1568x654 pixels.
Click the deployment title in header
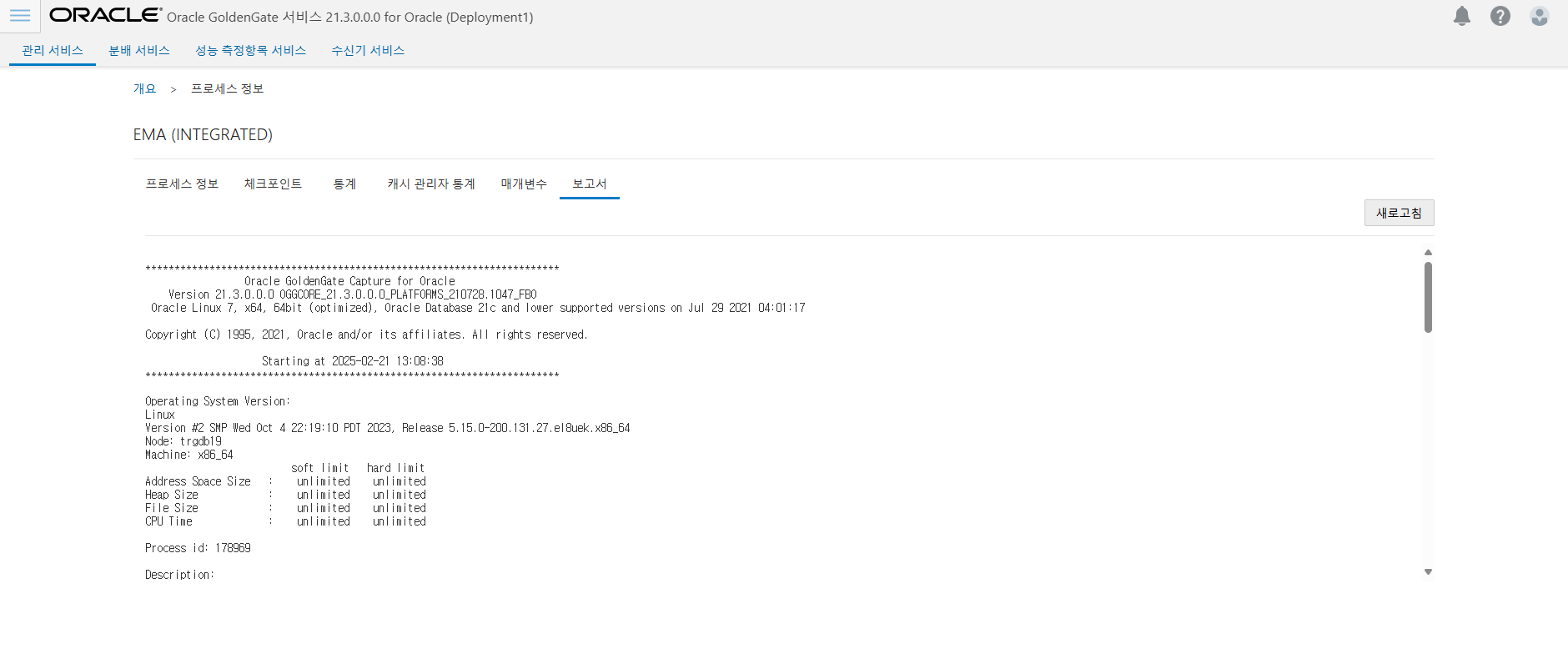[350, 17]
